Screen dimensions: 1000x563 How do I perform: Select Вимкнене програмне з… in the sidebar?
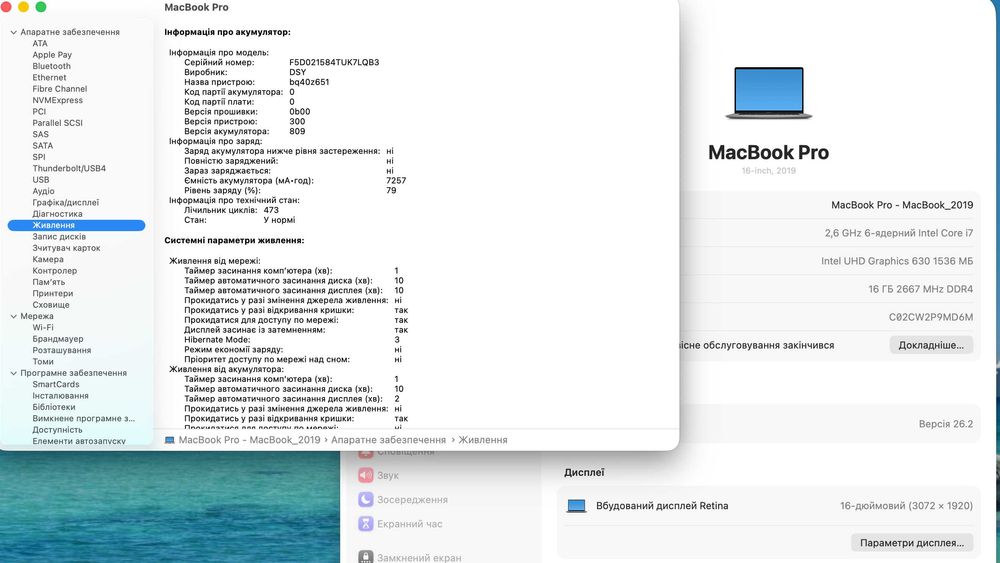coord(84,418)
